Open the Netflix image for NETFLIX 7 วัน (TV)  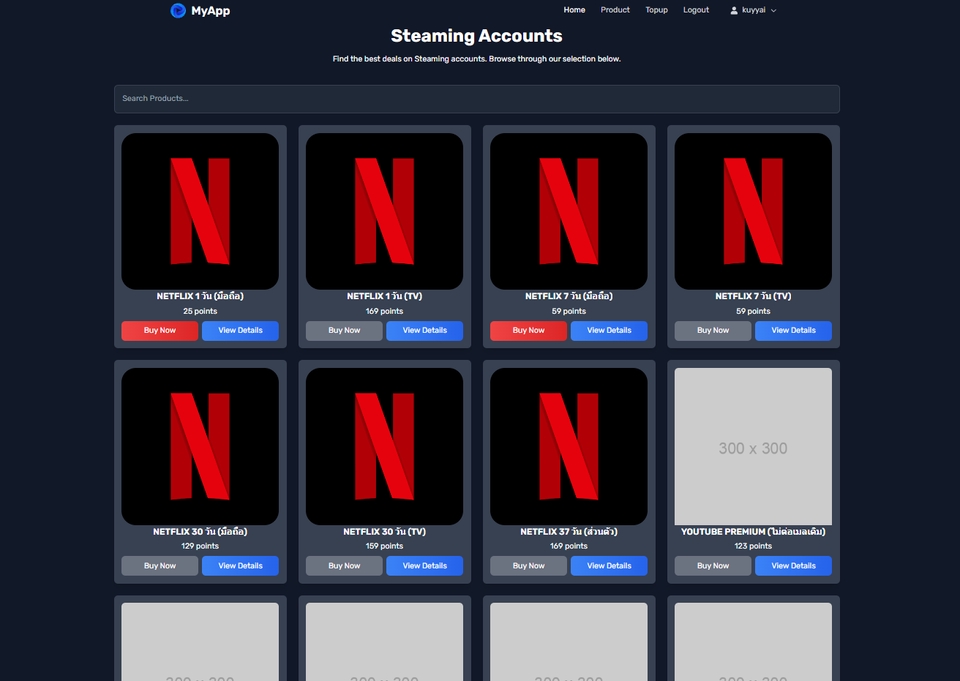coord(753,211)
